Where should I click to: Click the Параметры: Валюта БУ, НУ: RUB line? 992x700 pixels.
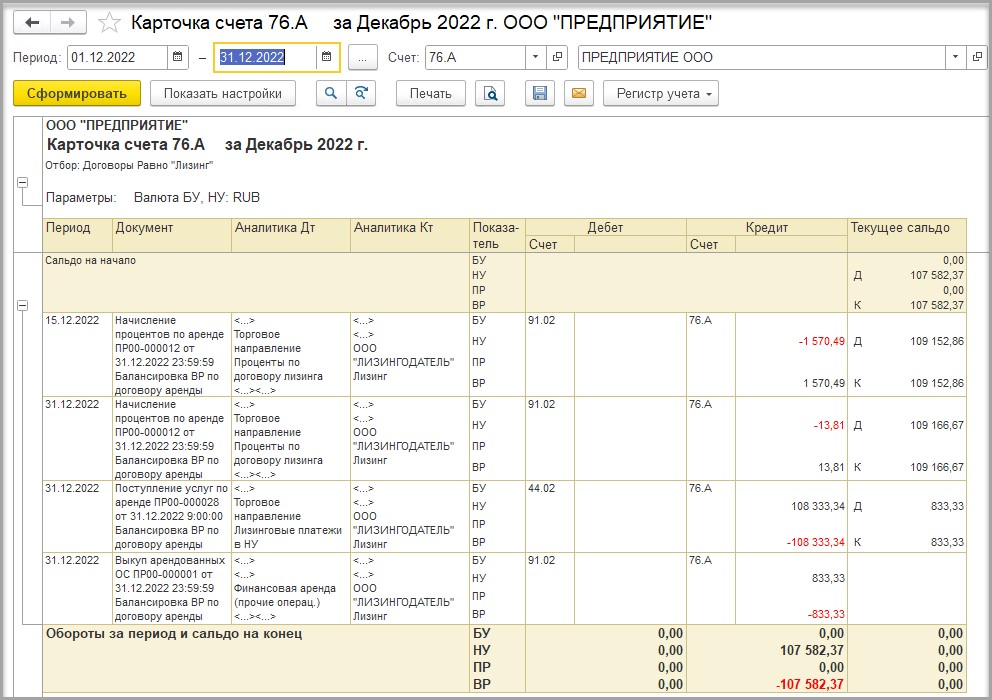click(152, 197)
